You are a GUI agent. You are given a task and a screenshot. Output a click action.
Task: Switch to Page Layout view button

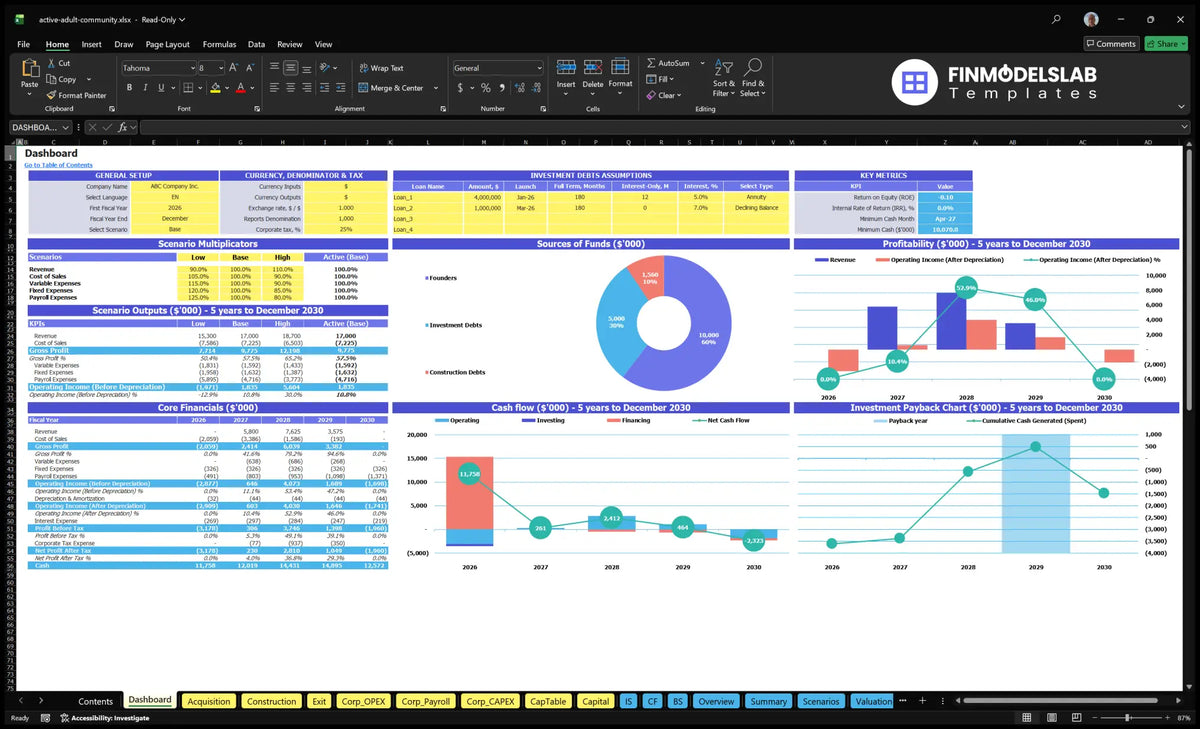(x=1051, y=717)
